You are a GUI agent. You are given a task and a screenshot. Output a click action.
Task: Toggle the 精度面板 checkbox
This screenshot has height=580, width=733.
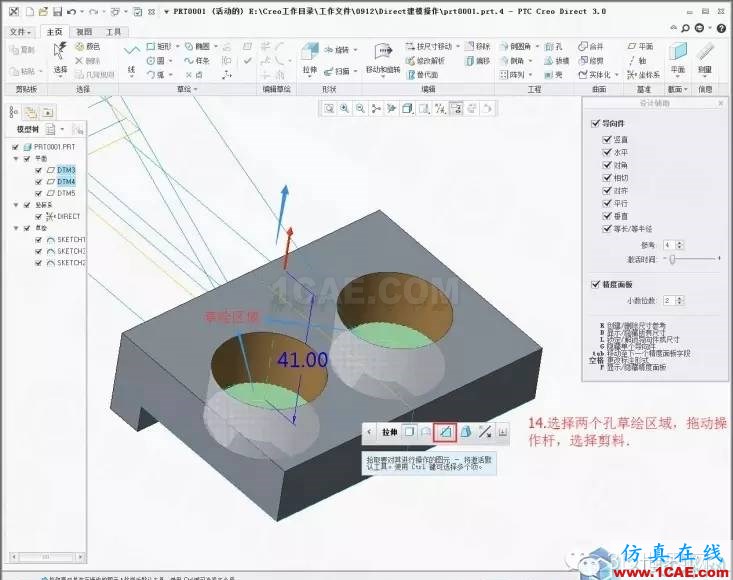(x=595, y=284)
